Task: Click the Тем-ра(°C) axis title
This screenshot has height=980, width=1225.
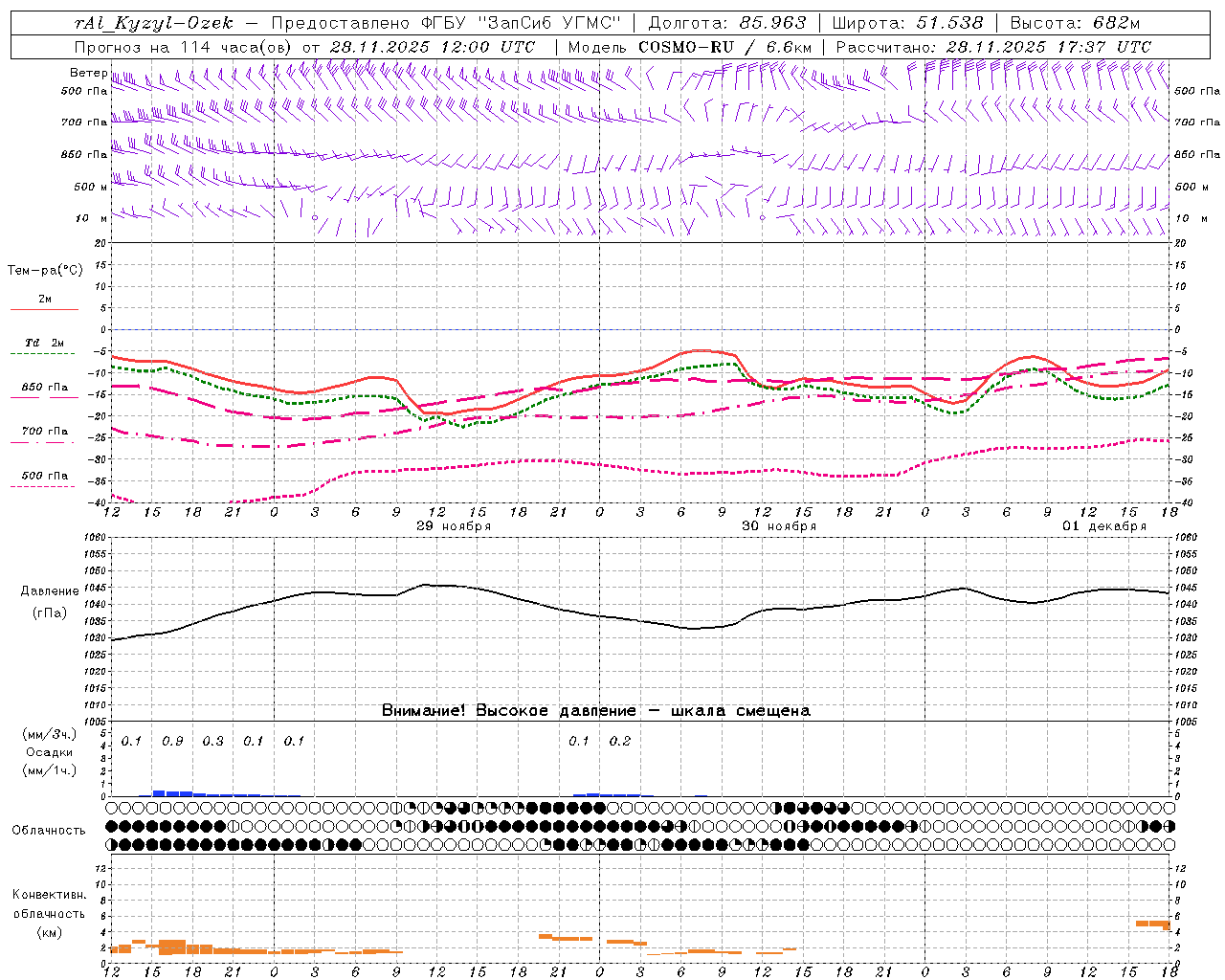Action: pos(45,271)
